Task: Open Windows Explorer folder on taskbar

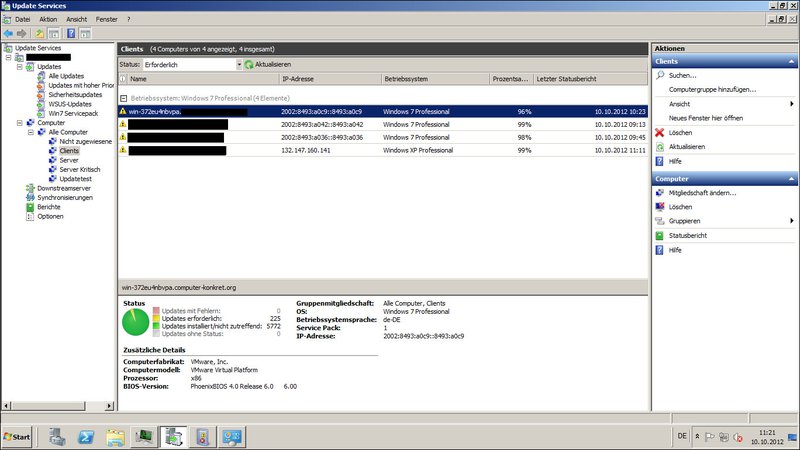Action: [115, 437]
